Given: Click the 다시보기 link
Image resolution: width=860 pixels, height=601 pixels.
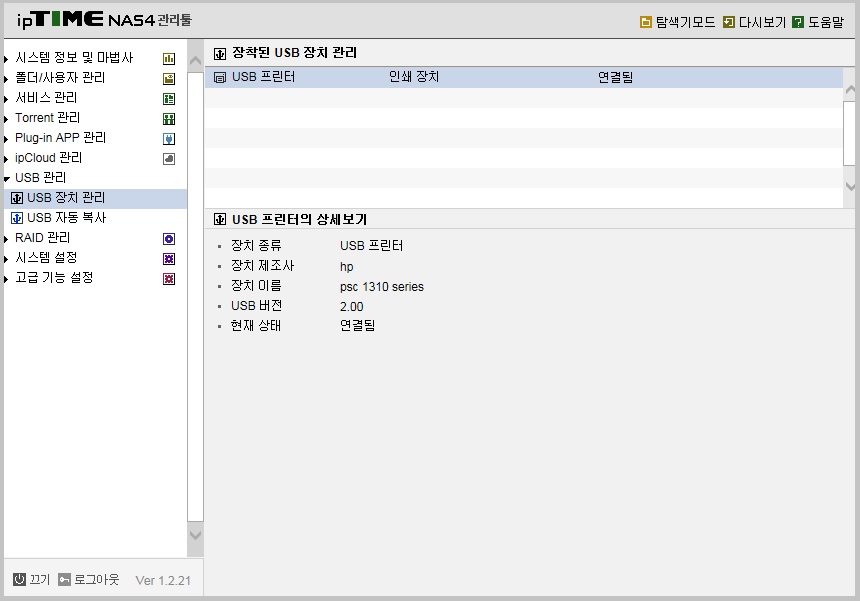Looking at the screenshot, I should (762, 22).
